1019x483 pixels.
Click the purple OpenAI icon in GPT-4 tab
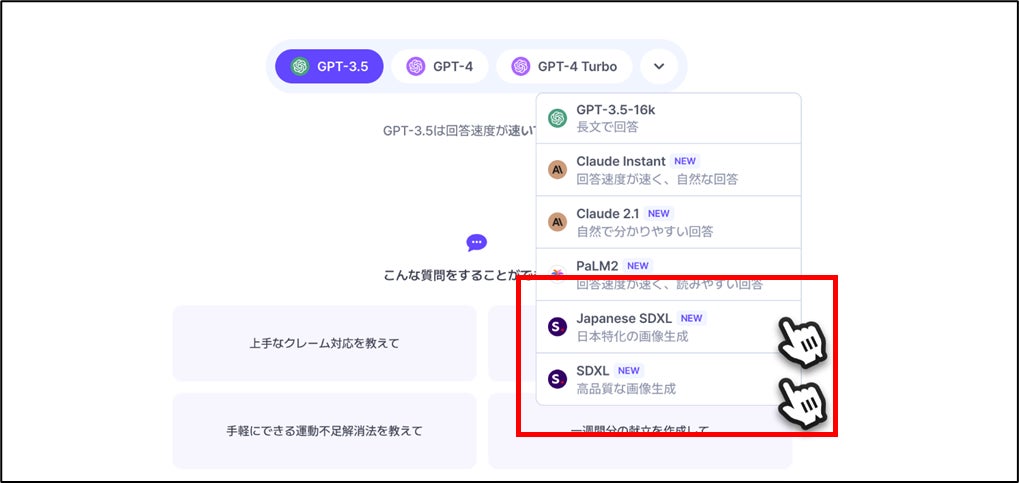coord(416,66)
